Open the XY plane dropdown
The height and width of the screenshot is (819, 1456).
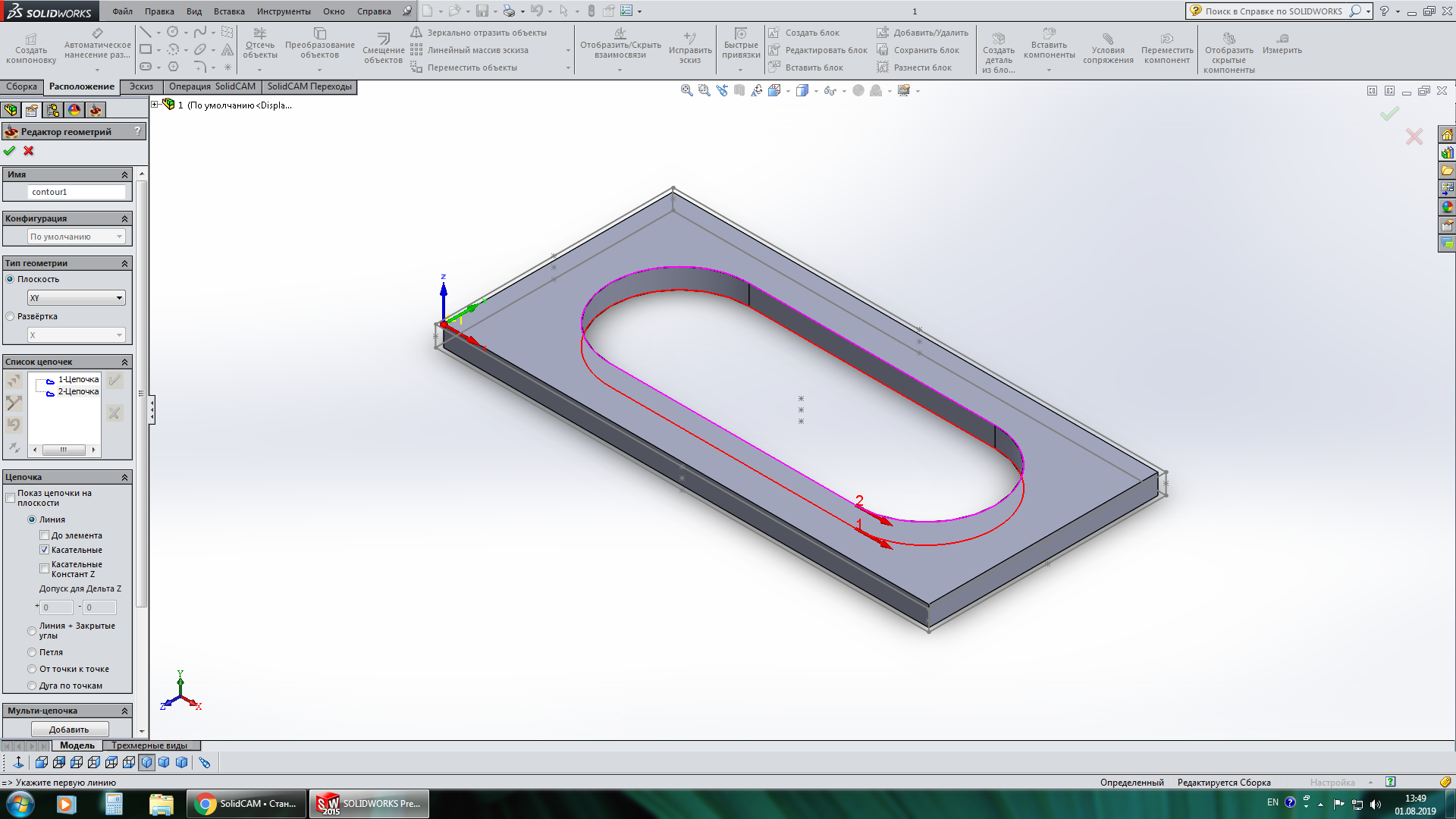(x=76, y=298)
